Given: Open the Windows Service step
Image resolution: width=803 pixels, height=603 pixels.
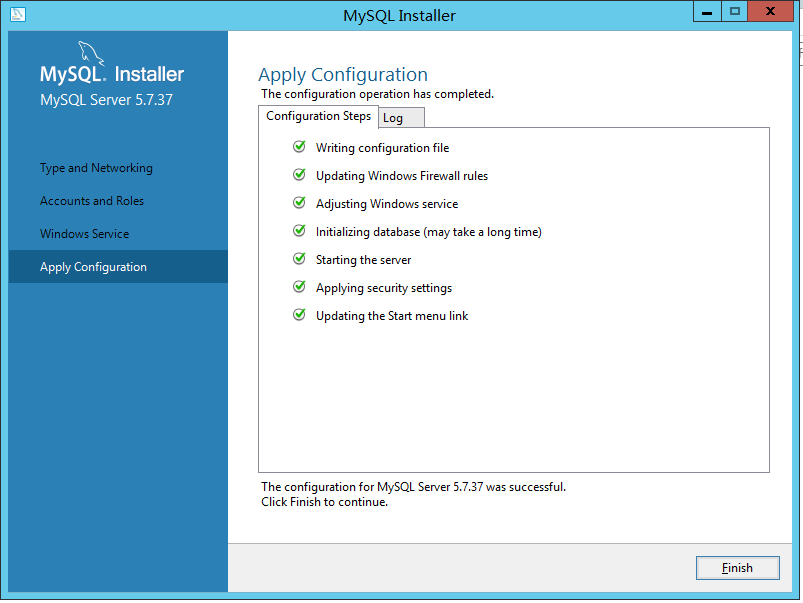Looking at the screenshot, I should (x=84, y=234).
